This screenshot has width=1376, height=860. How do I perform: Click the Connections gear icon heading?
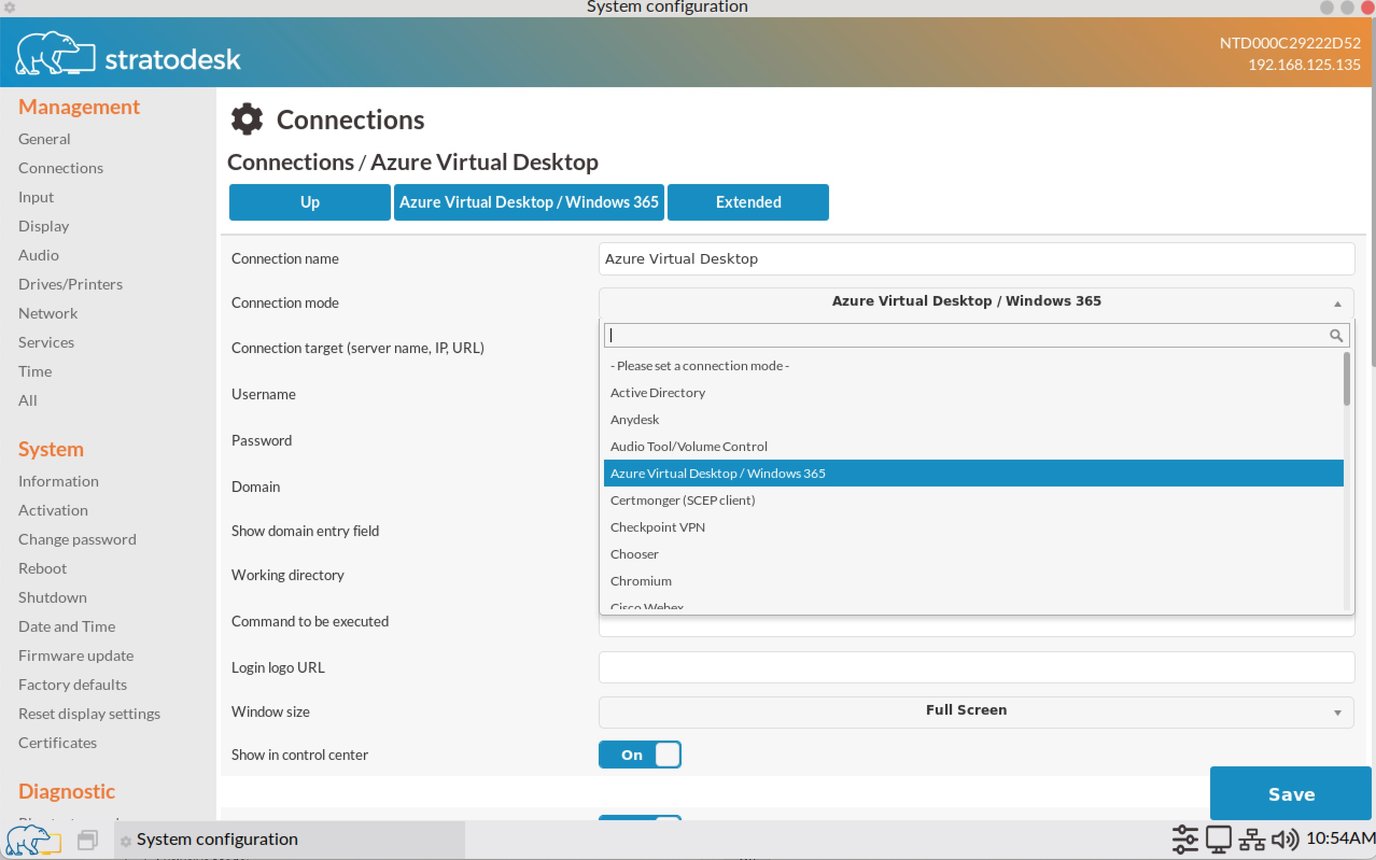(247, 119)
